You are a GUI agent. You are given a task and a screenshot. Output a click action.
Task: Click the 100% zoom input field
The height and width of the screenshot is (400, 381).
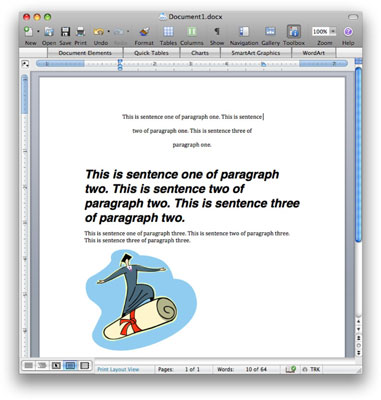[x=320, y=32]
